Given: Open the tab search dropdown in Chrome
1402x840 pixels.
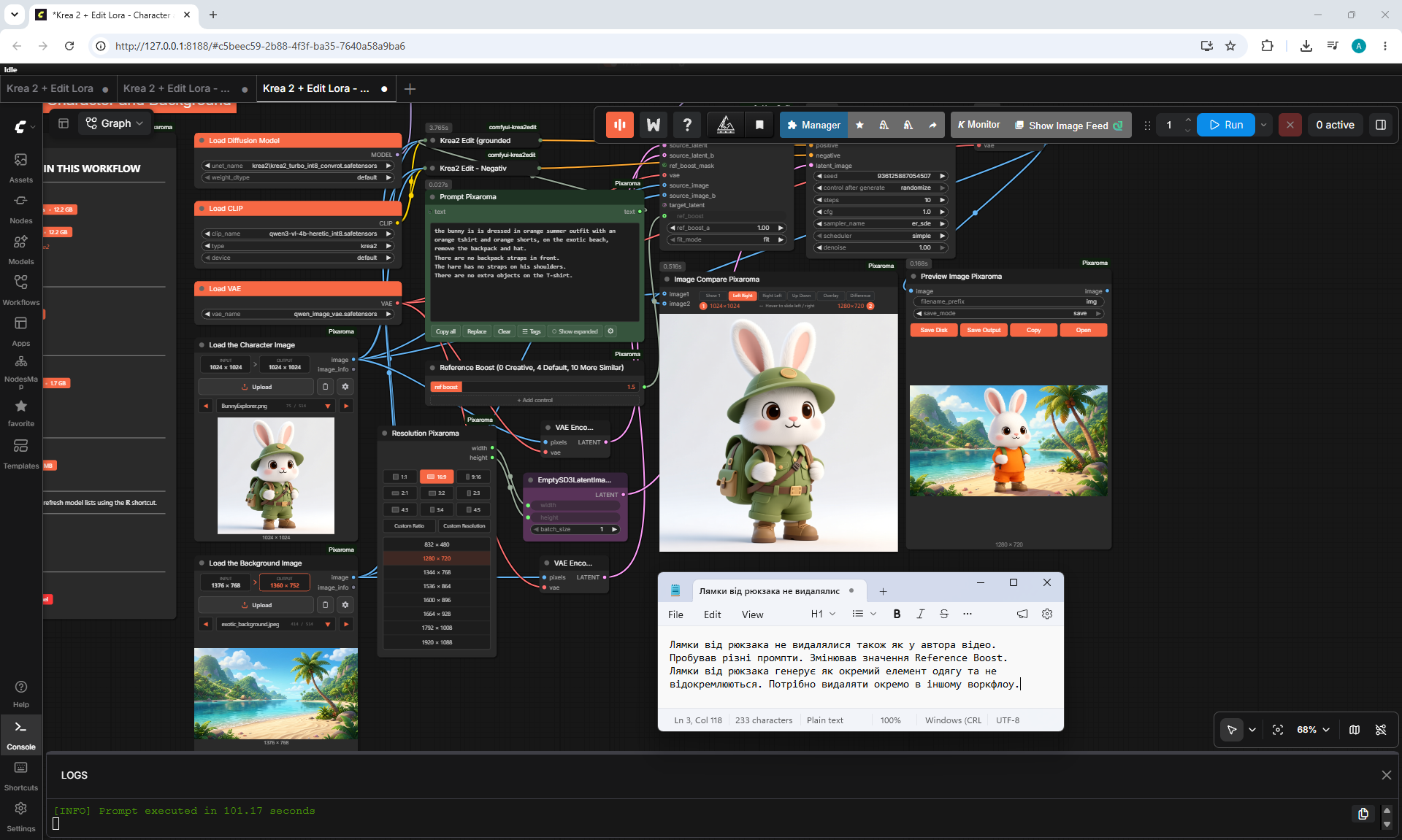Looking at the screenshot, I should [x=15, y=15].
